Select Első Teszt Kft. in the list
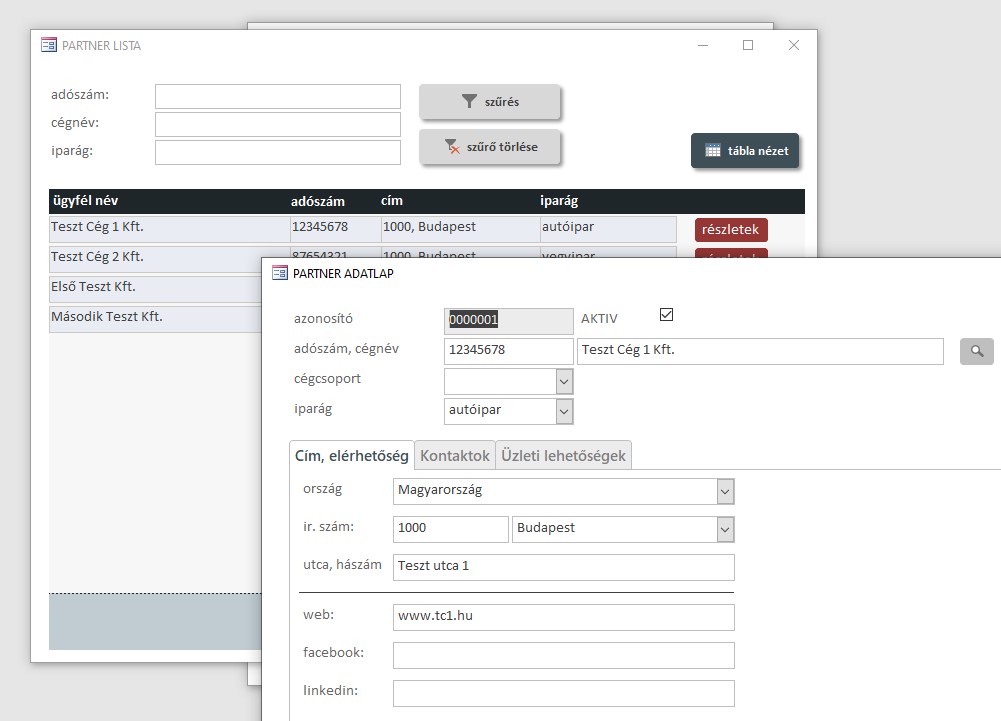The width and height of the screenshot is (1001, 721). (x=156, y=289)
